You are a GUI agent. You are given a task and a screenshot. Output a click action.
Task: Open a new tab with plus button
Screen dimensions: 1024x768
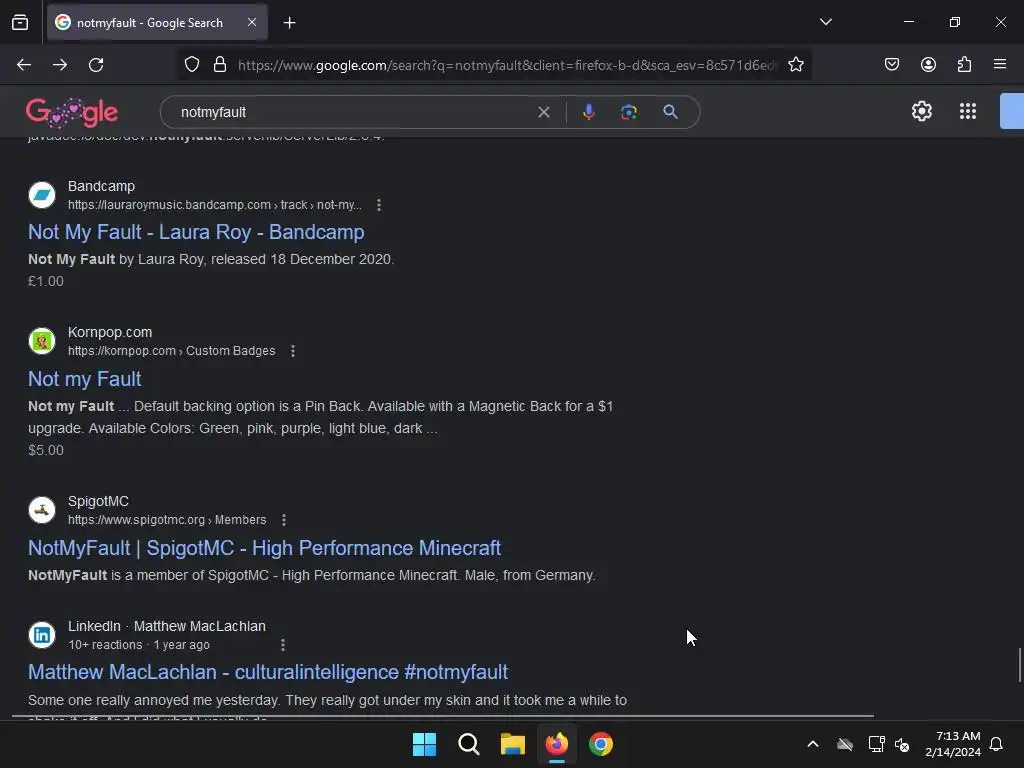[x=289, y=23]
